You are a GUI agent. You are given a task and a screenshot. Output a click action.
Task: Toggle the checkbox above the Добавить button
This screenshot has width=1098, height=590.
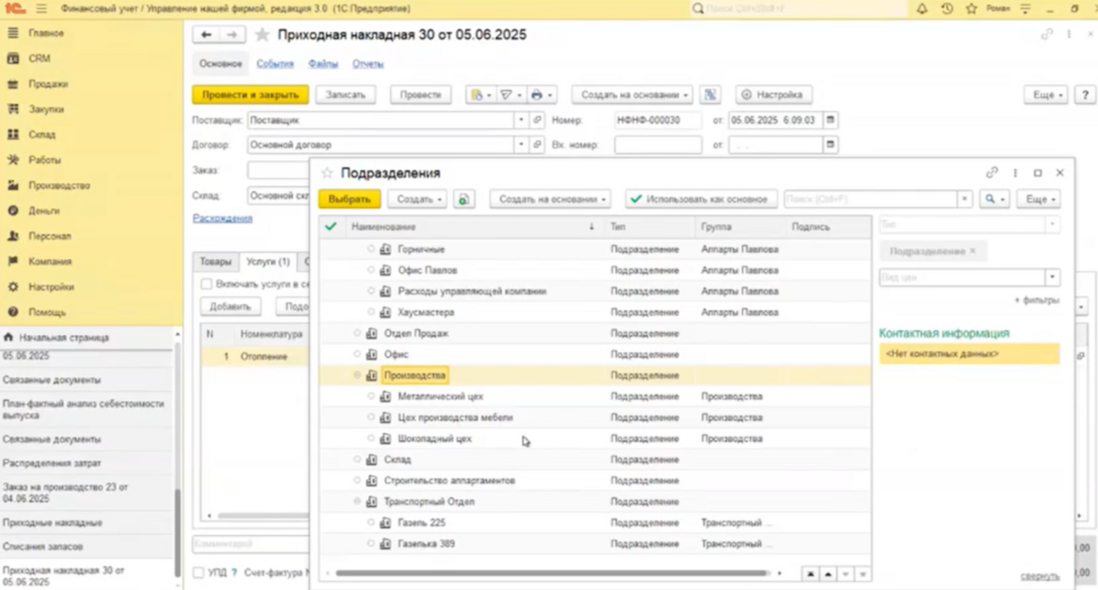click(x=206, y=284)
